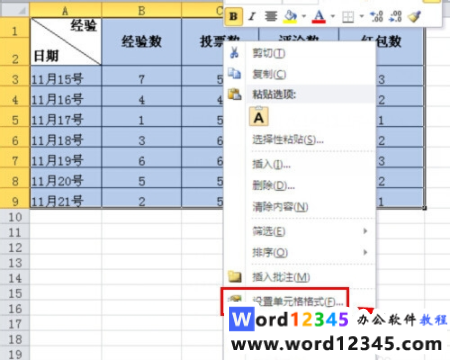
Task: Choose Cut (剪切) from context menu
Action: (300, 53)
